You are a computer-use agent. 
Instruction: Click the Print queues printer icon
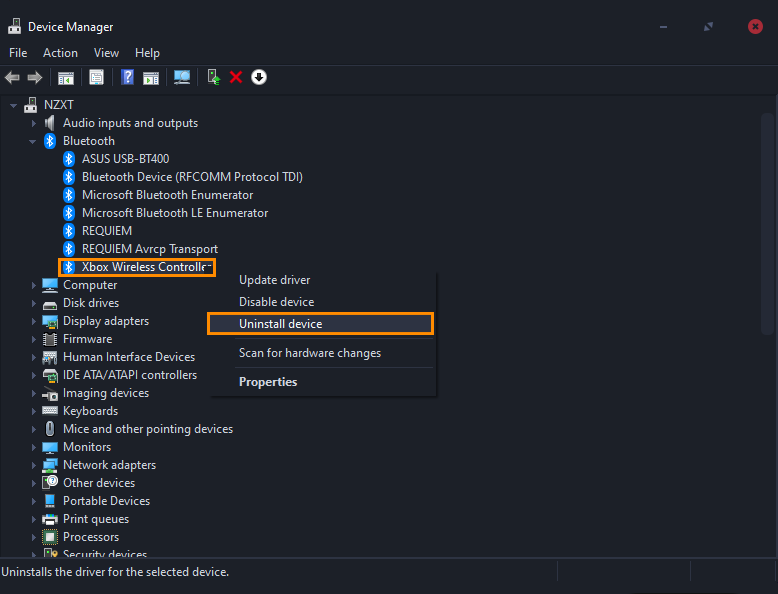point(50,519)
